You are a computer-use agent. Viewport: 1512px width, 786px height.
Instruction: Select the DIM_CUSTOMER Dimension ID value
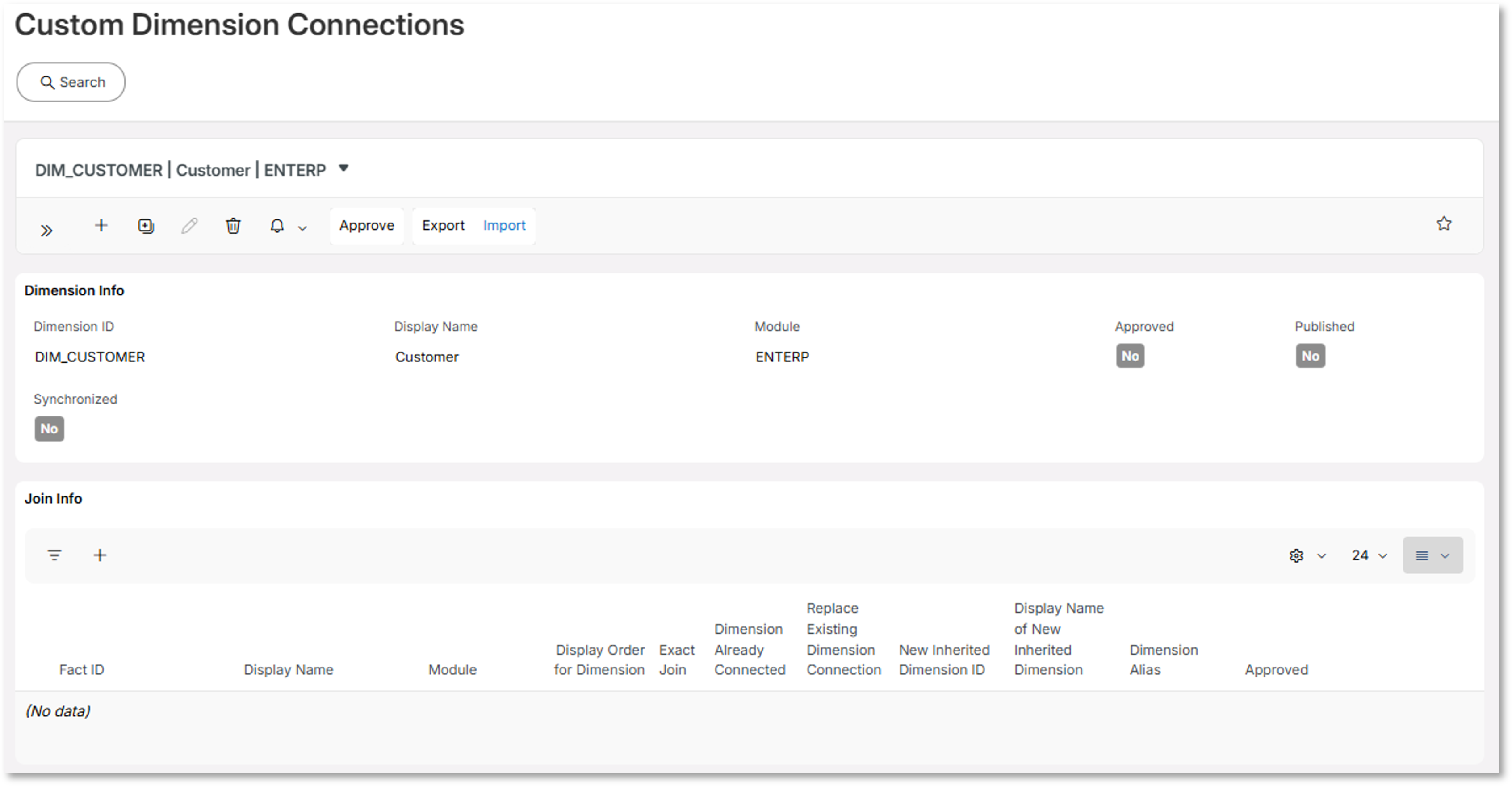pos(90,357)
